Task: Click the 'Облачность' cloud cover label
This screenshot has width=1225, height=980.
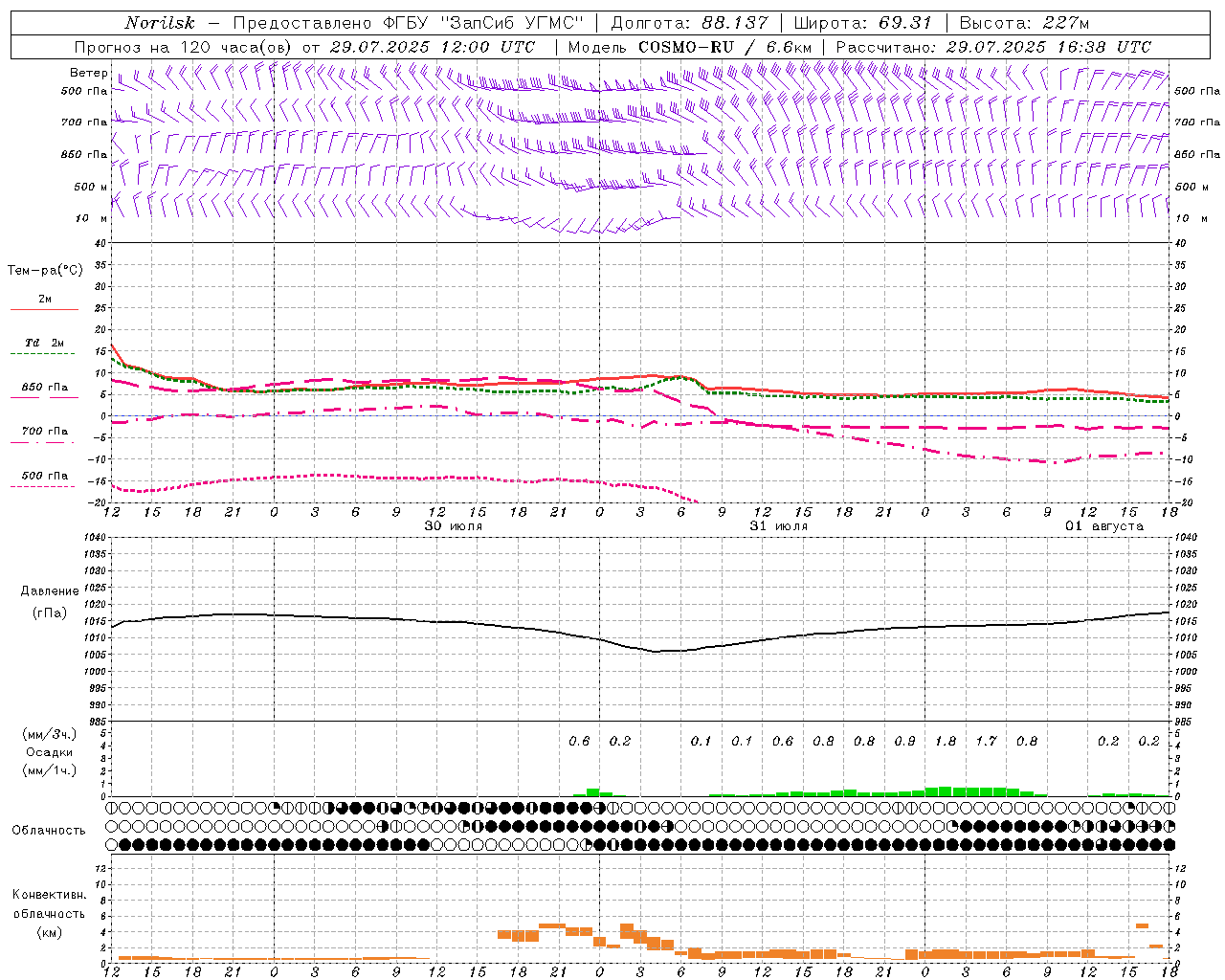Action: coord(49,831)
